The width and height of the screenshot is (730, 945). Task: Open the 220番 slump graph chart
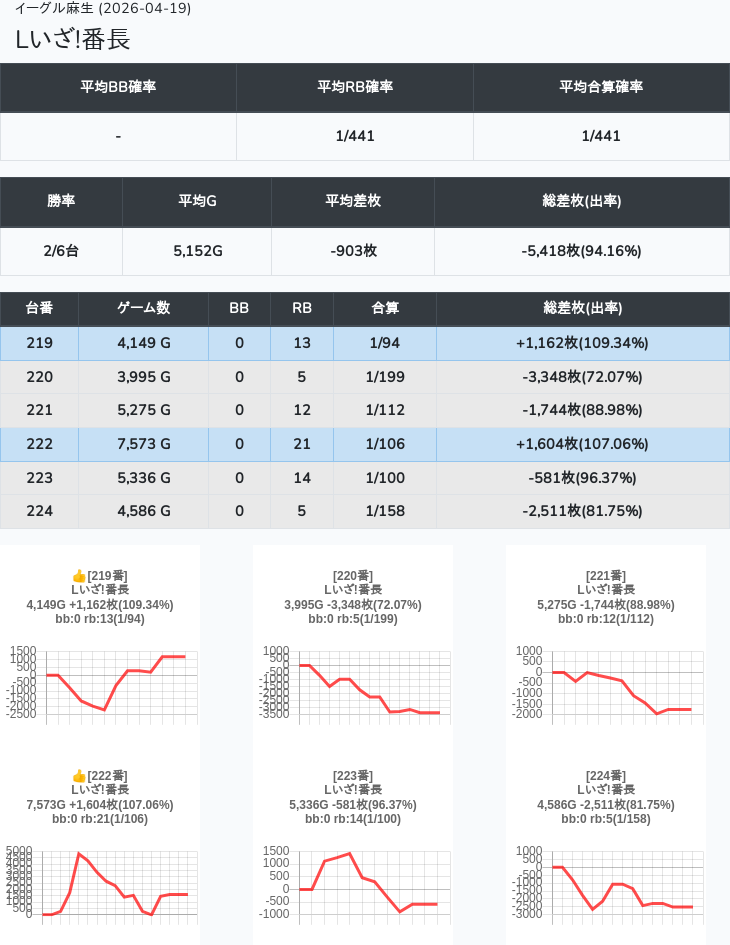pyautogui.click(x=352, y=682)
